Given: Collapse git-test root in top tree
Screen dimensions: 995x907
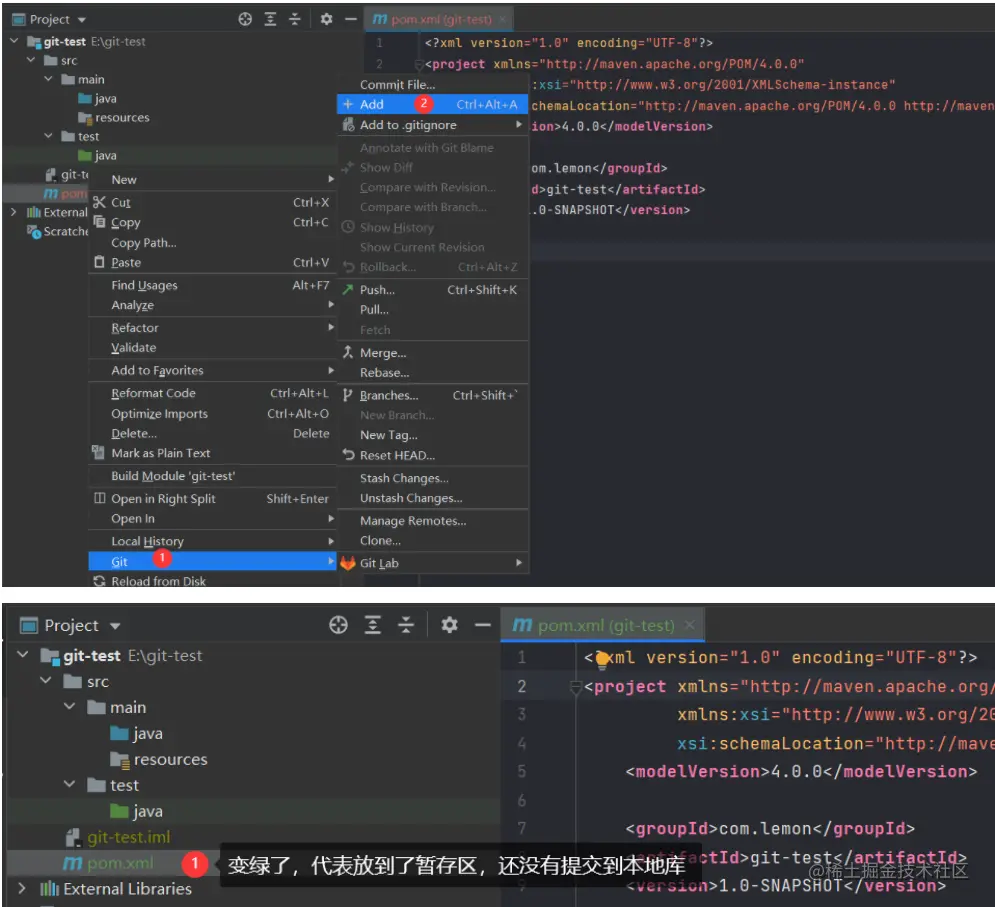Looking at the screenshot, I should coord(14,41).
